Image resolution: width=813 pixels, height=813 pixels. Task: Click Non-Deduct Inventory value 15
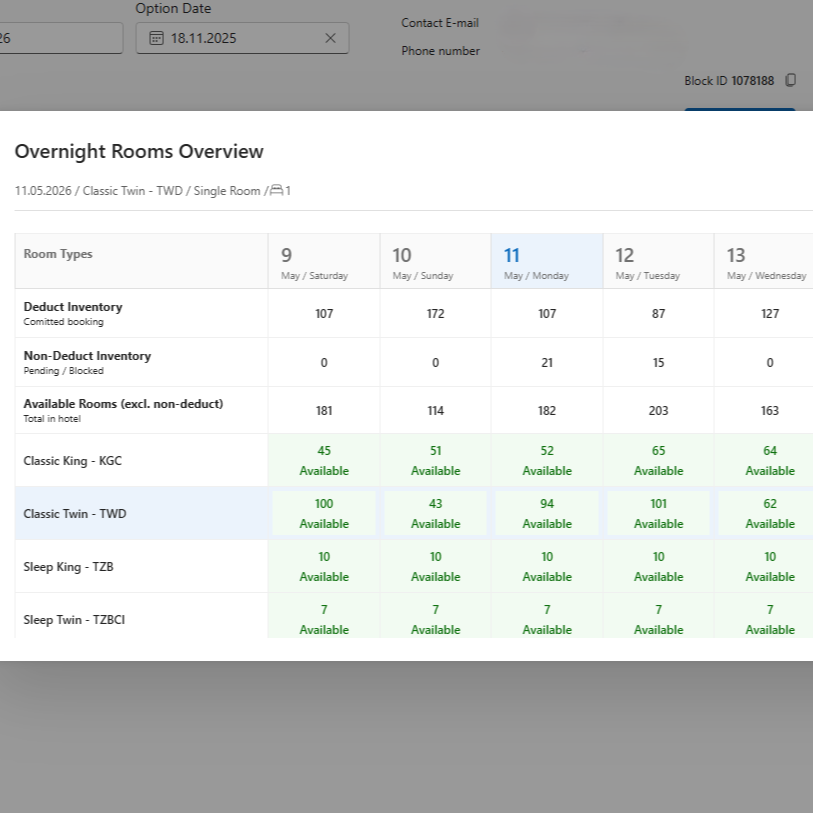point(658,362)
